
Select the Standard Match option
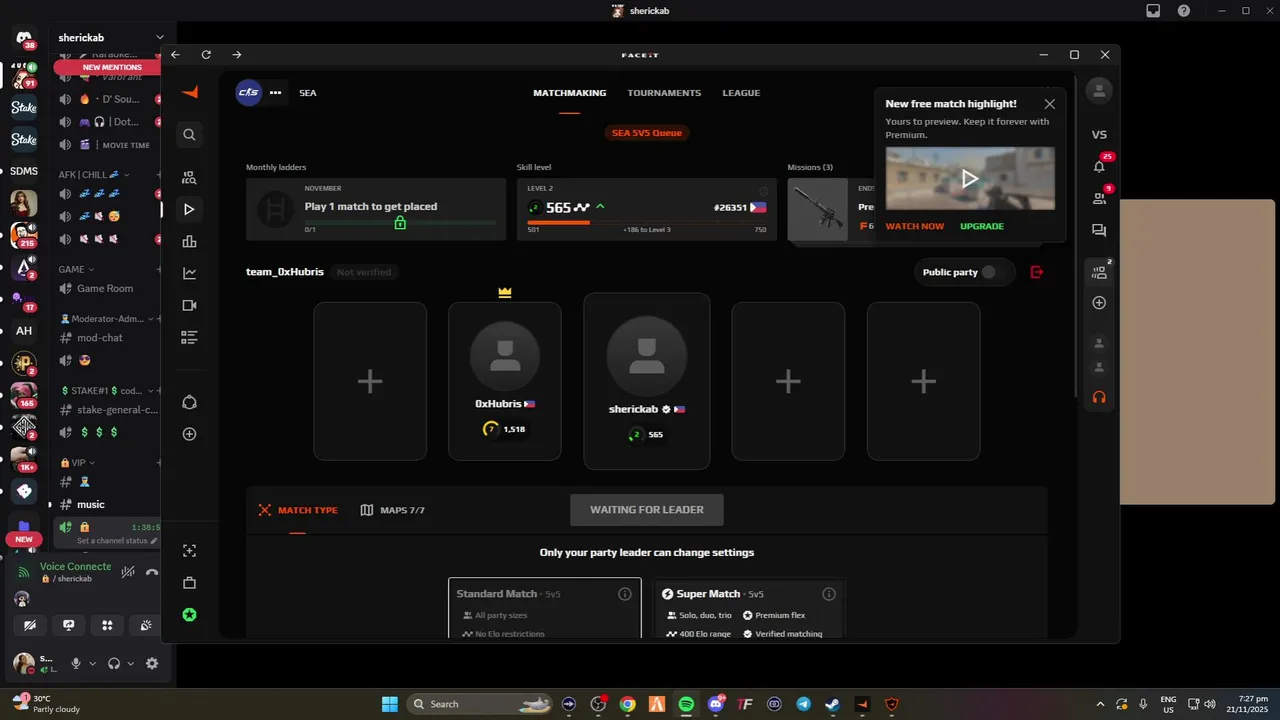(545, 608)
